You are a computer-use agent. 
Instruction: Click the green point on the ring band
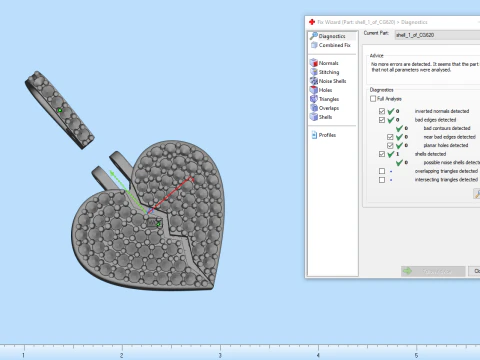60,110
